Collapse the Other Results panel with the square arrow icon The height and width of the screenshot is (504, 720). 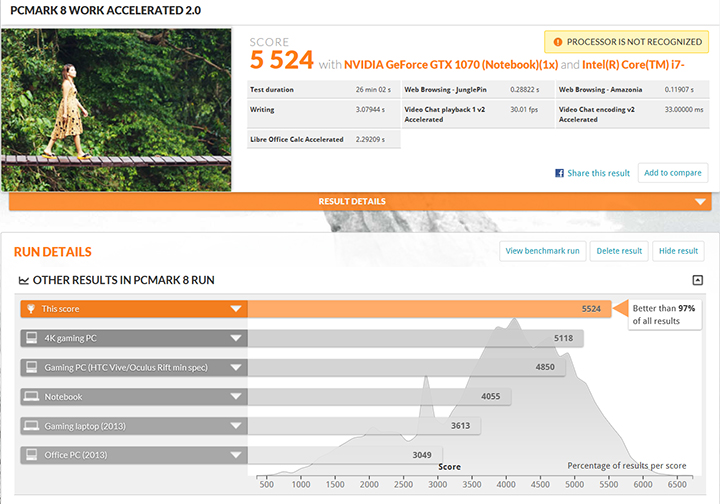(698, 280)
